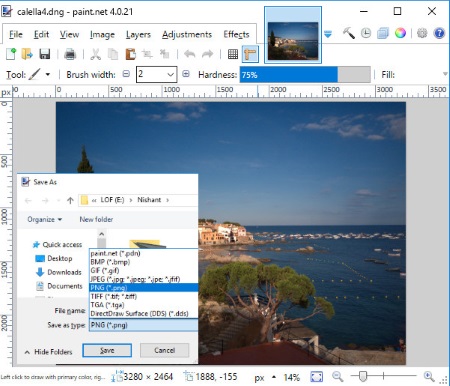450x386 pixels.
Task: Increase brush width with plus button
Action: click(186, 74)
